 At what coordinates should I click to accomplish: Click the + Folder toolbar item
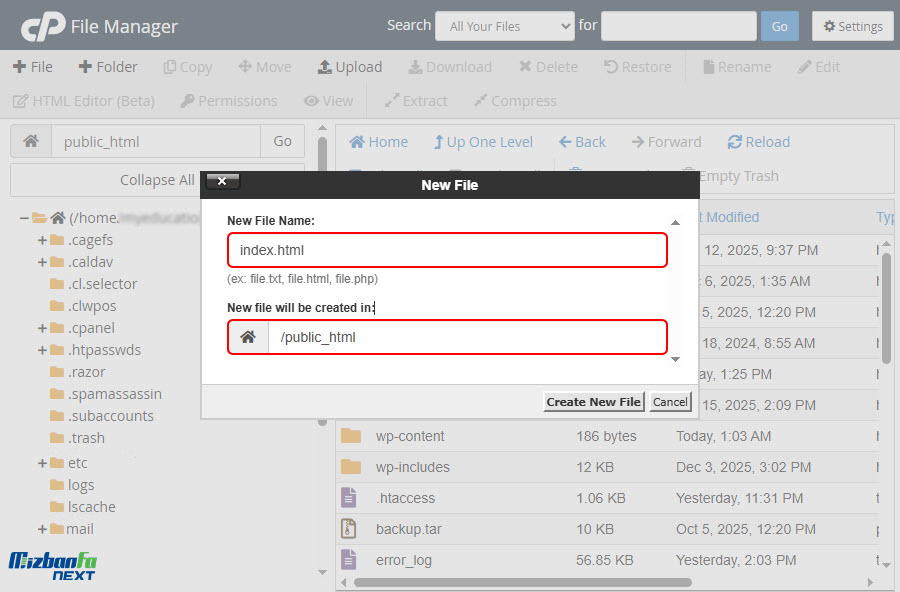pos(108,67)
